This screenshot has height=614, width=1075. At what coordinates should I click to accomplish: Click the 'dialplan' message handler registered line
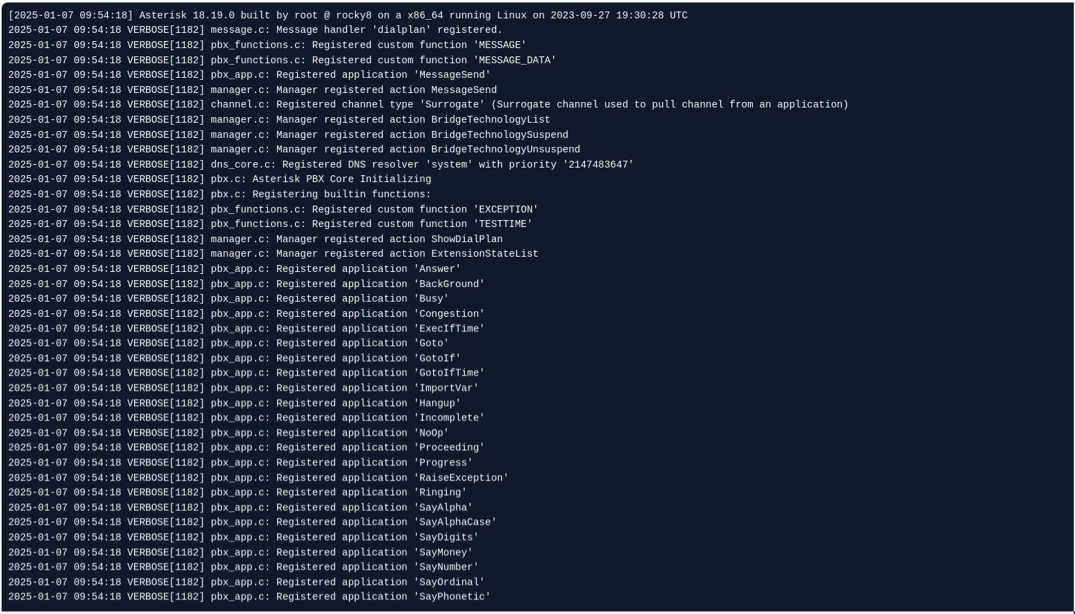(255, 30)
